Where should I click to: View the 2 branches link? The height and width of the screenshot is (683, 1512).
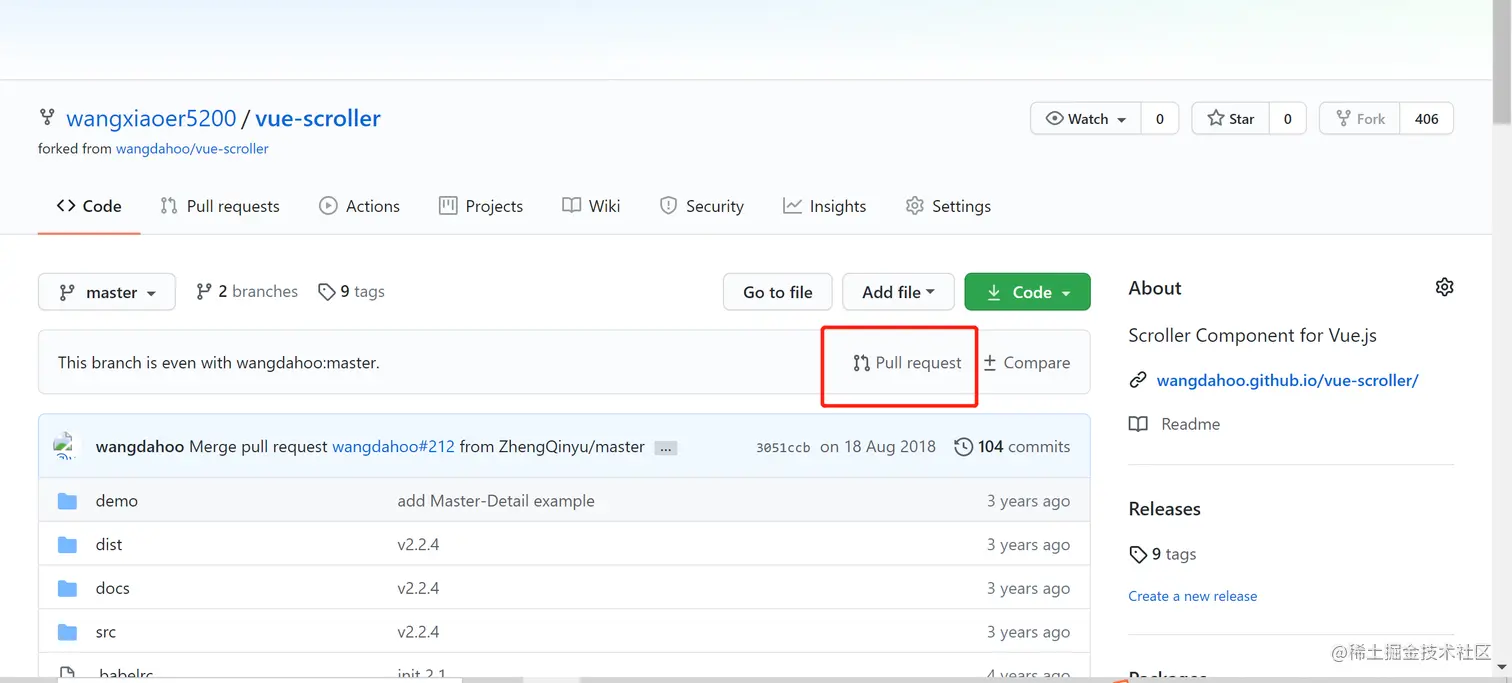247,291
